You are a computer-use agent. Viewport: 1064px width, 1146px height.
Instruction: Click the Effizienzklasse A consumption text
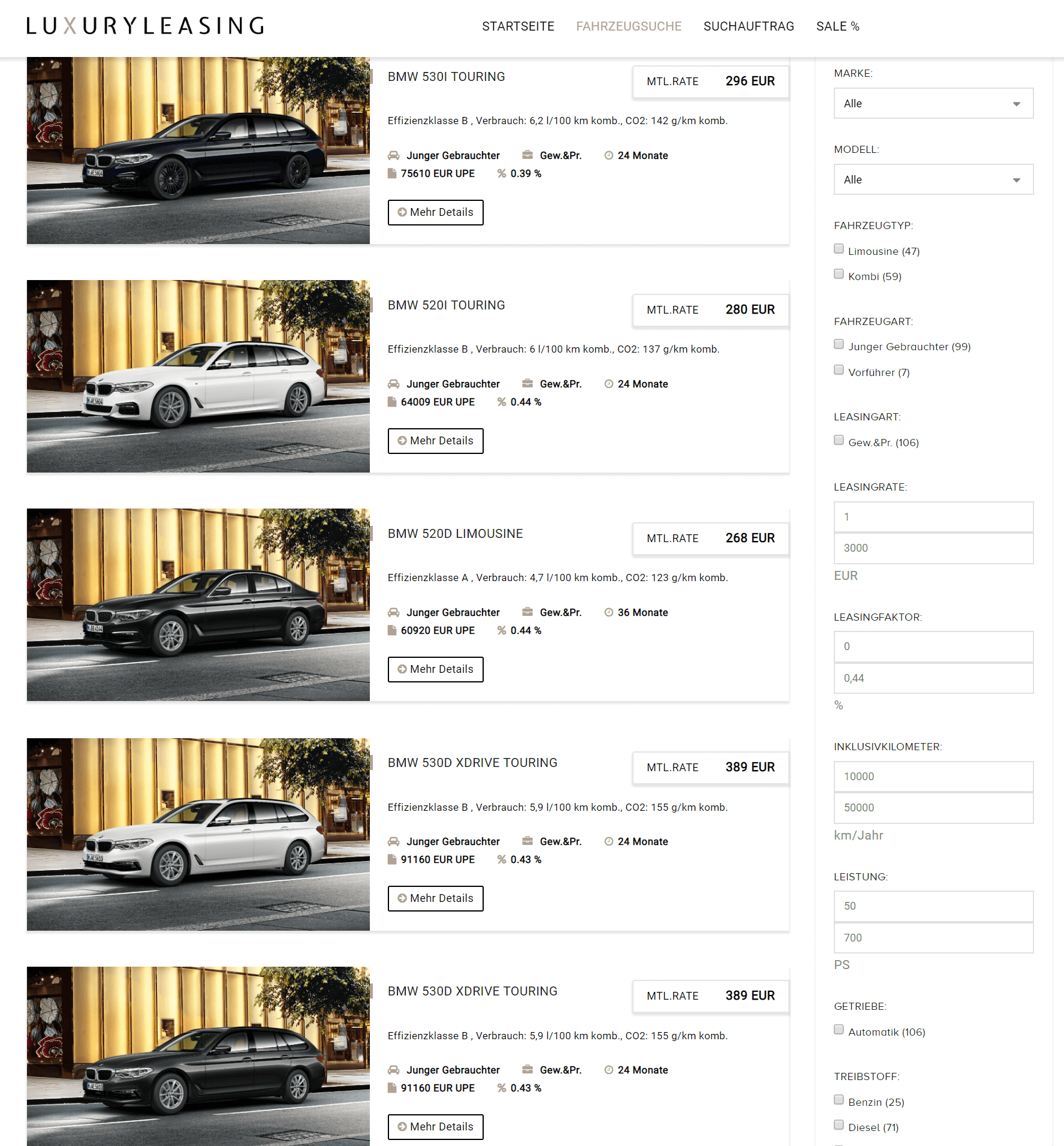pyautogui.click(x=557, y=577)
